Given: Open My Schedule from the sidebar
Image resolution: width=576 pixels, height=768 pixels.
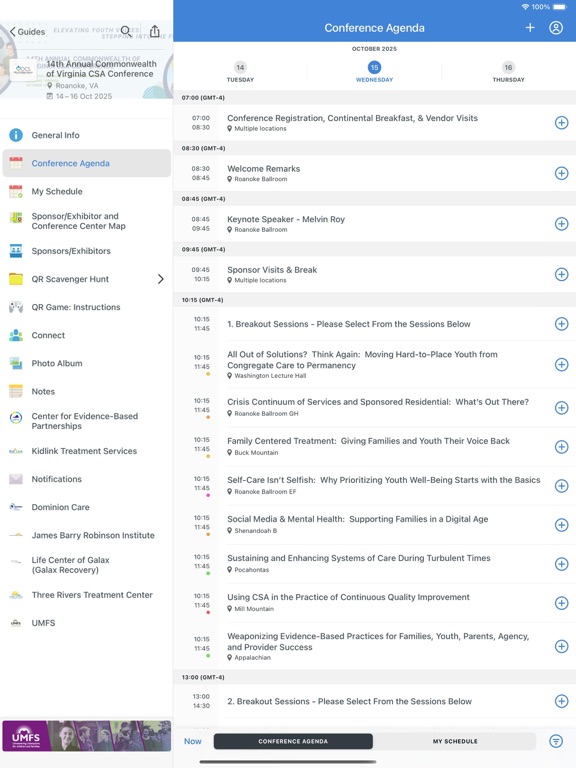Looking at the screenshot, I should pyautogui.click(x=87, y=192).
